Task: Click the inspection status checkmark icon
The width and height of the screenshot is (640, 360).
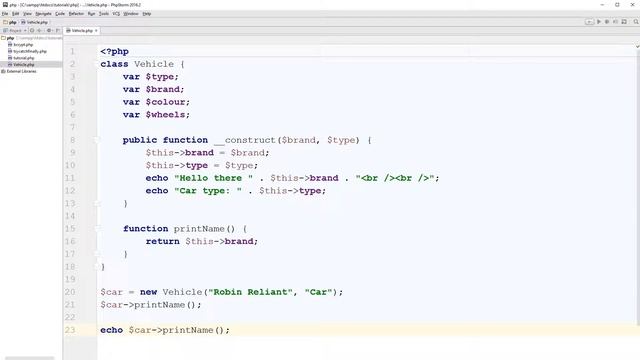Action: click(x=637, y=47)
